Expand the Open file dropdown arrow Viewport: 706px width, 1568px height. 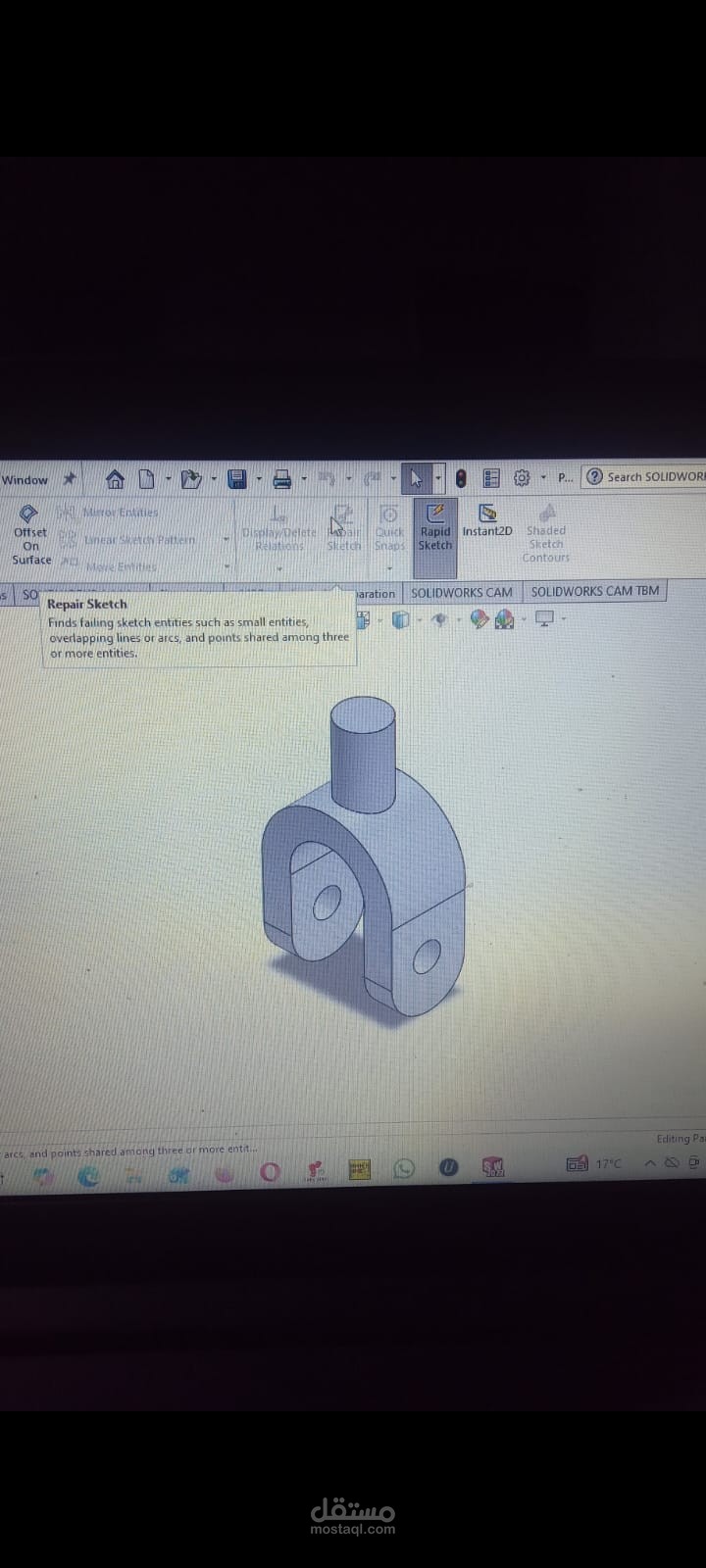tap(212, 479)
